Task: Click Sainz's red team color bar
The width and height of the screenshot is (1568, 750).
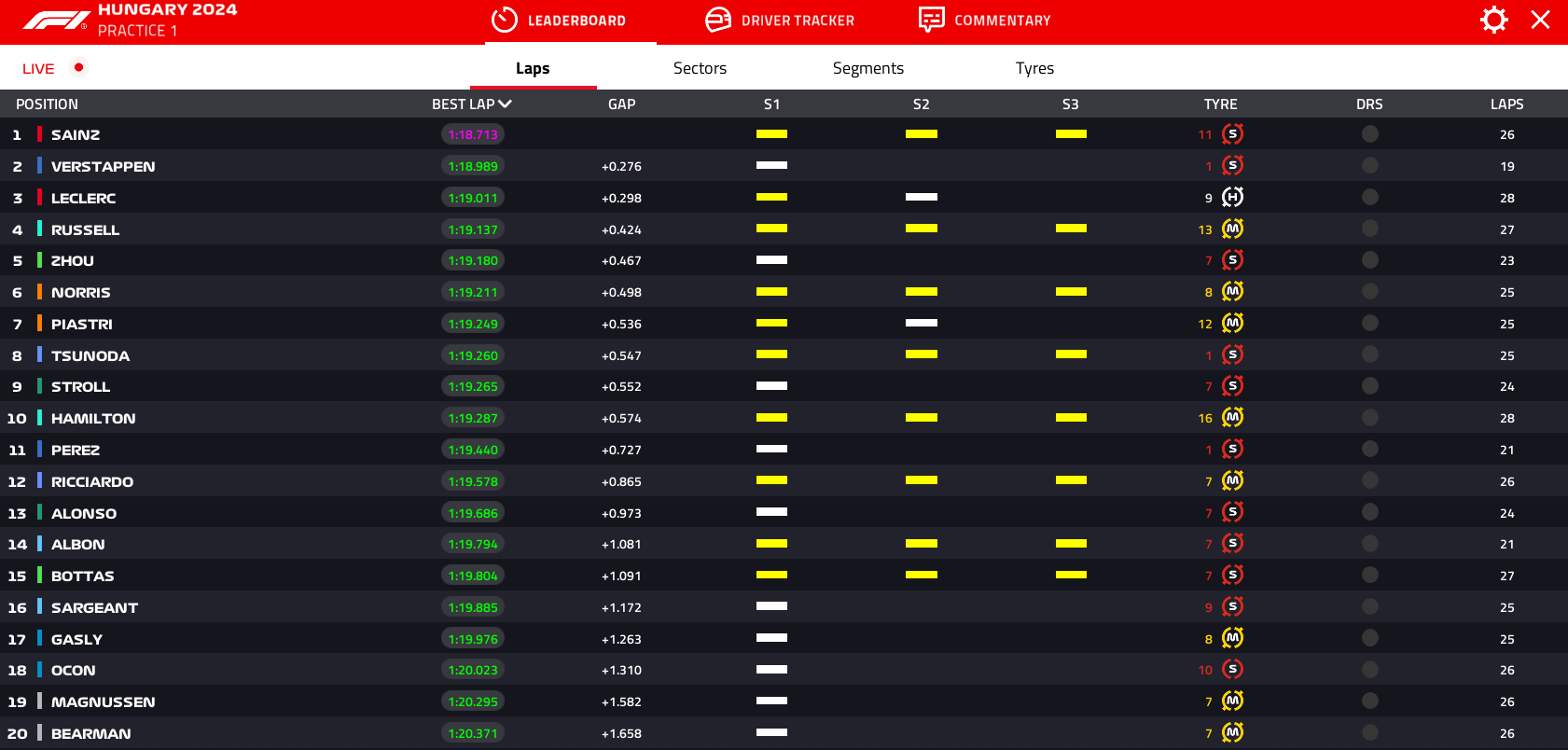Action: 39,134
